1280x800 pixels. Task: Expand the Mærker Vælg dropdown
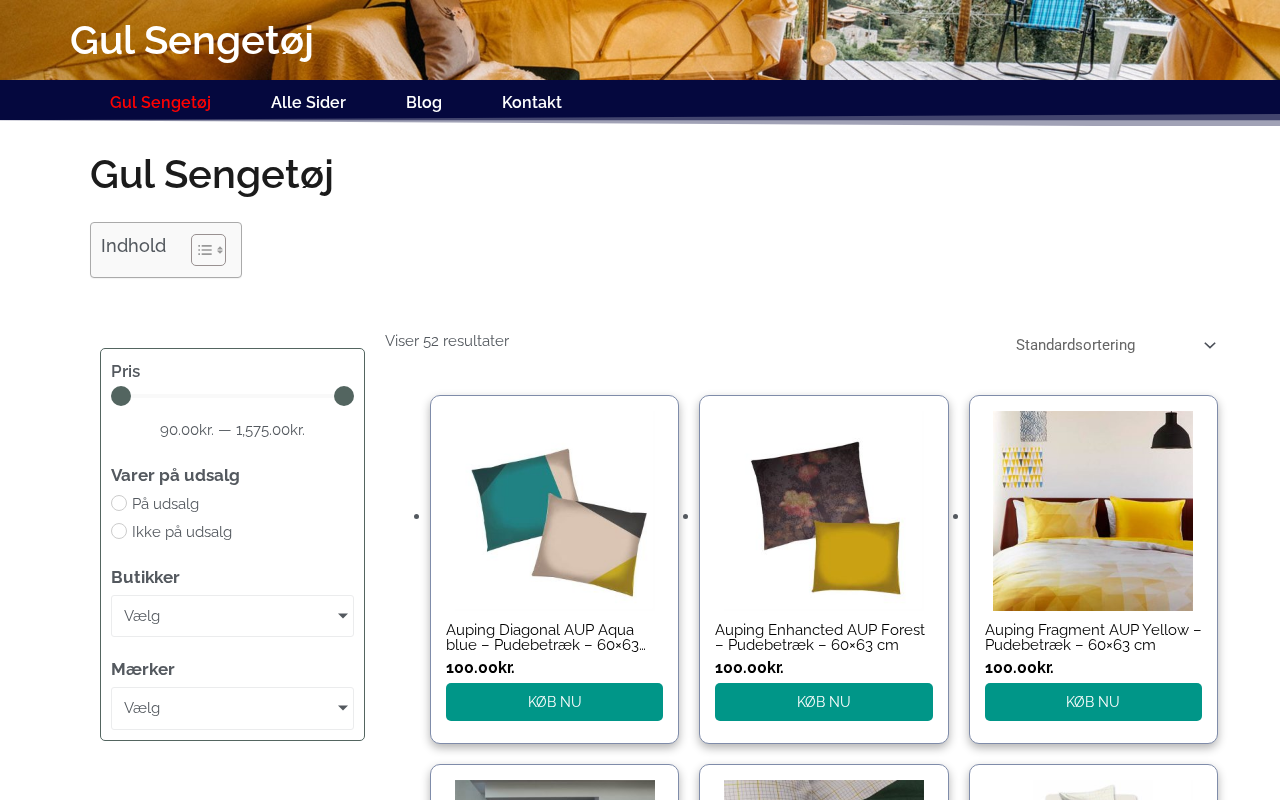point(232,708)
